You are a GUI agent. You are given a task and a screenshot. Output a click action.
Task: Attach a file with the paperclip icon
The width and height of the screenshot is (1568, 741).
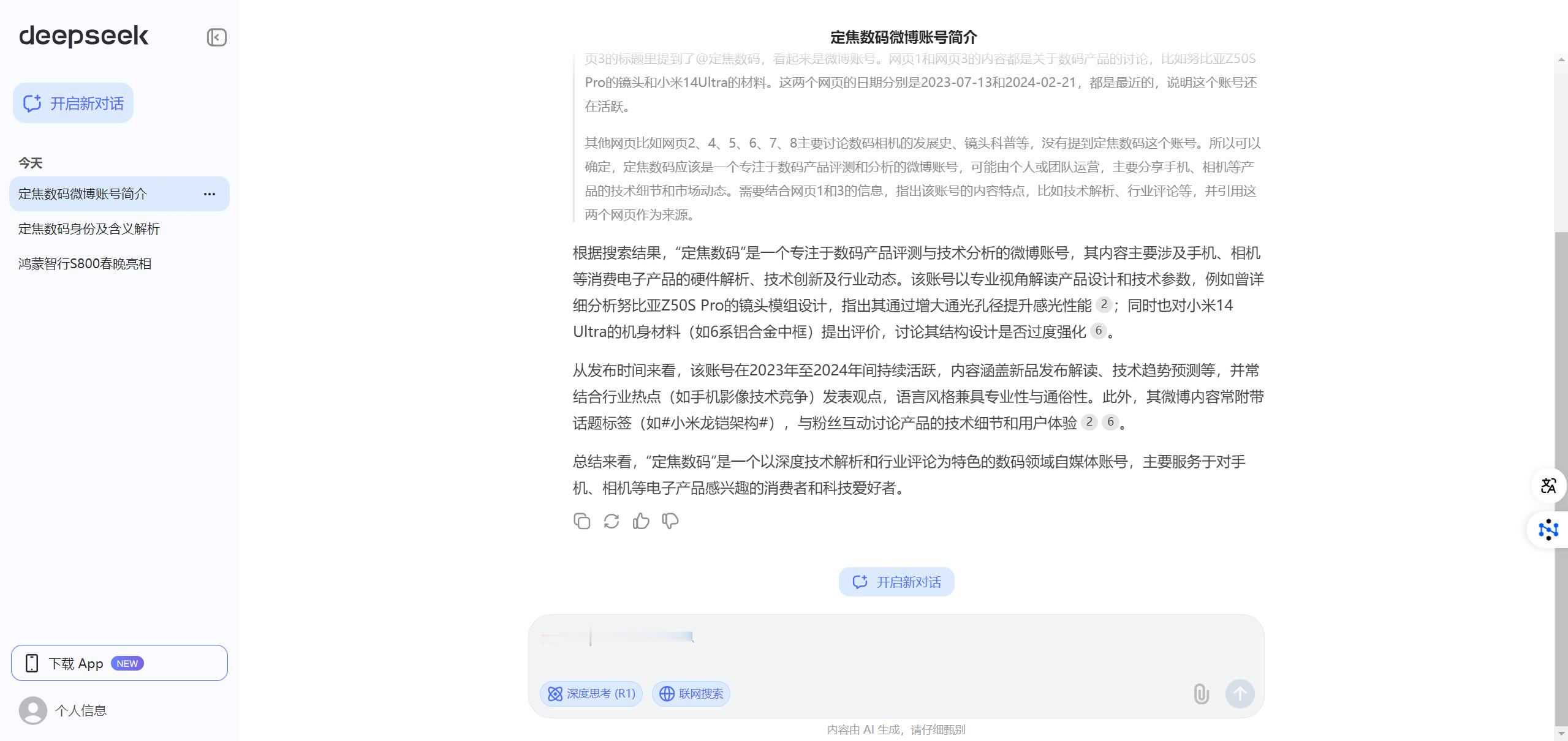1201,694
